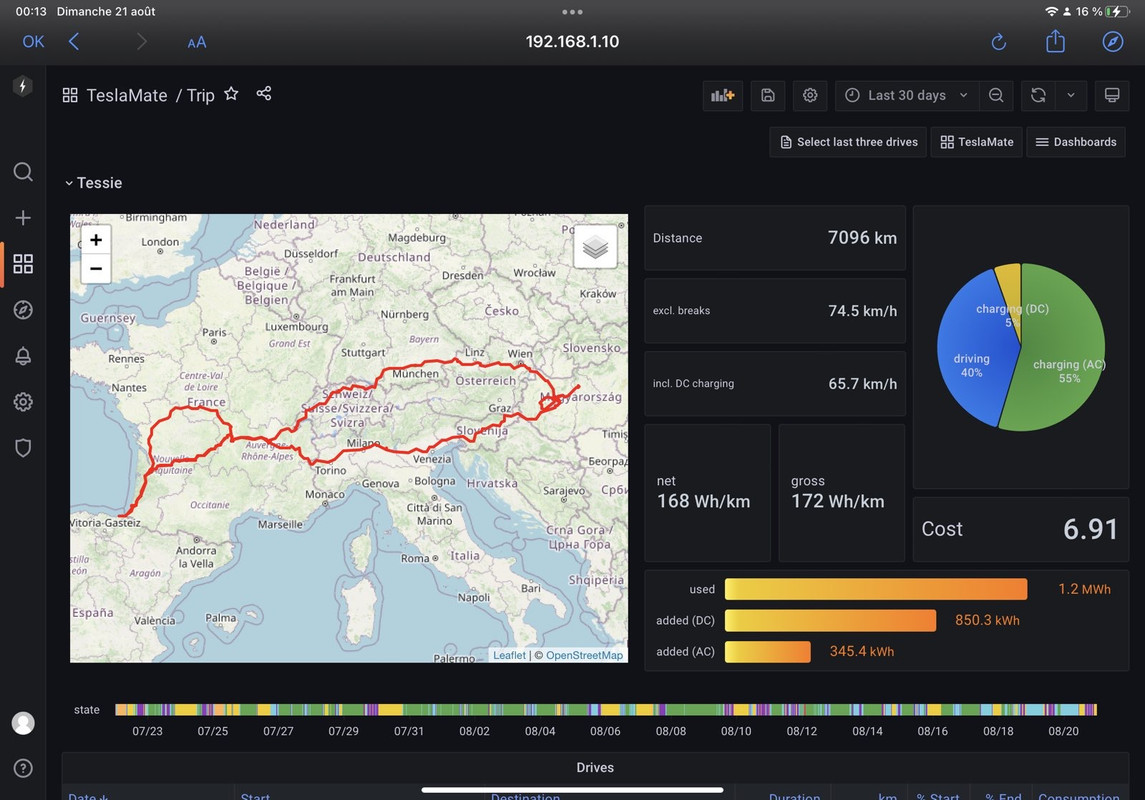Go back with the Safari back arrow
The image size is (1145, 800).
point(74,42)
